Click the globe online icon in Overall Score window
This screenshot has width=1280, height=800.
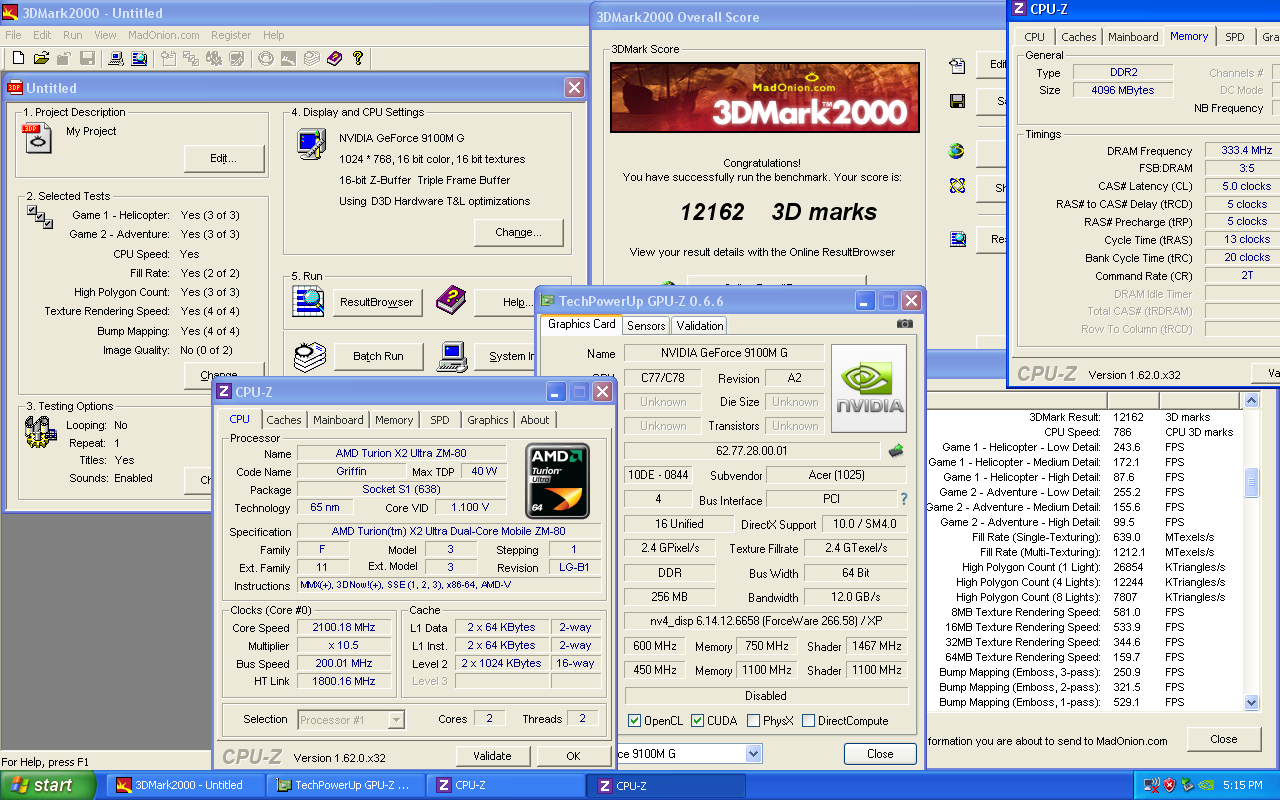[x=958, y=152]
